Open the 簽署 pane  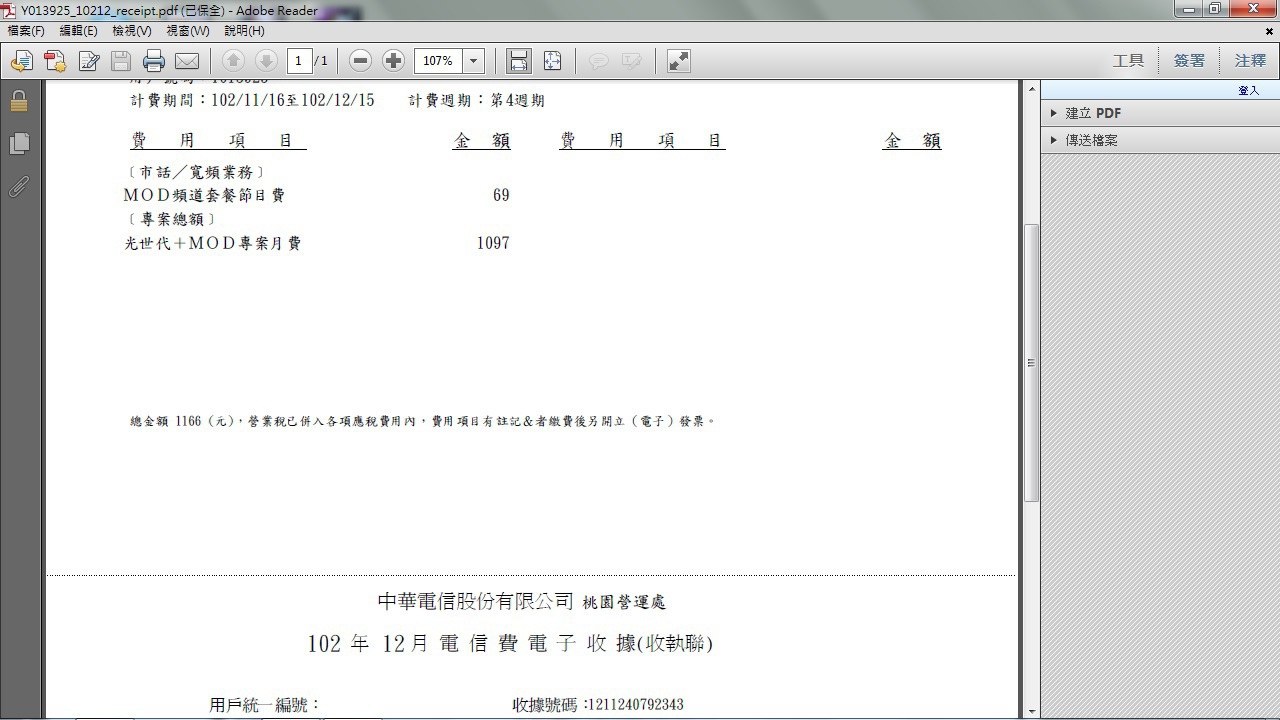click(1189, 61)
